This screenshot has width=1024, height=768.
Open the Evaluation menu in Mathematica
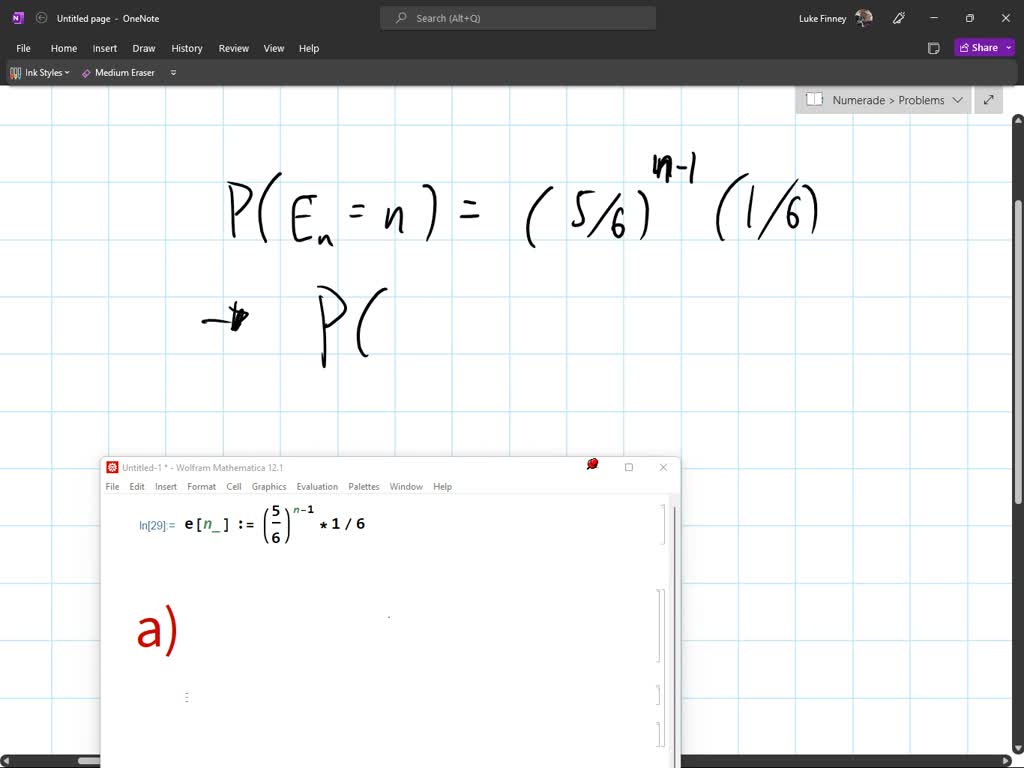pyautogui.click(x=317, y=487)
